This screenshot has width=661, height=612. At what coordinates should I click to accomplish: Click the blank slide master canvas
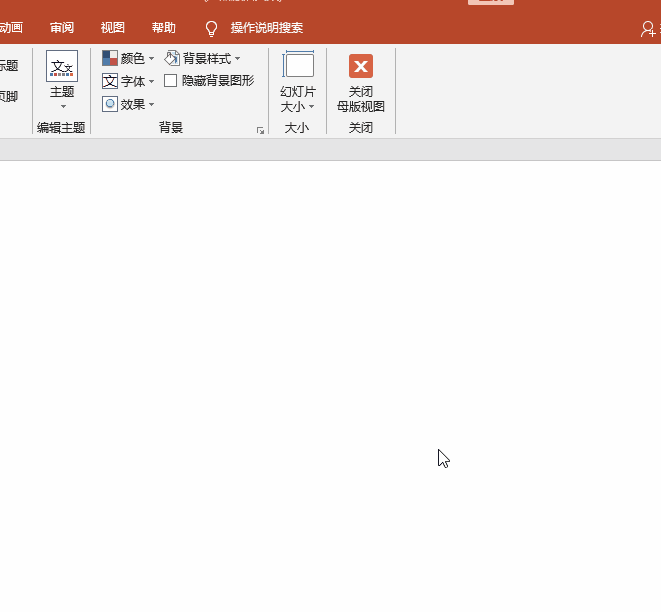pos(300,380)
